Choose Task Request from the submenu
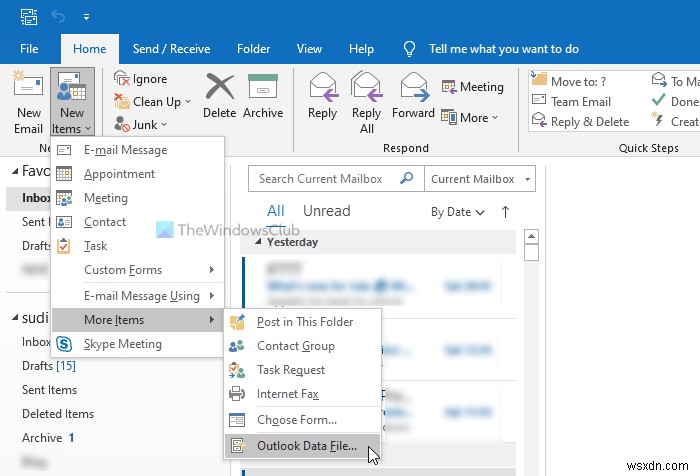 tap(303, 370)
